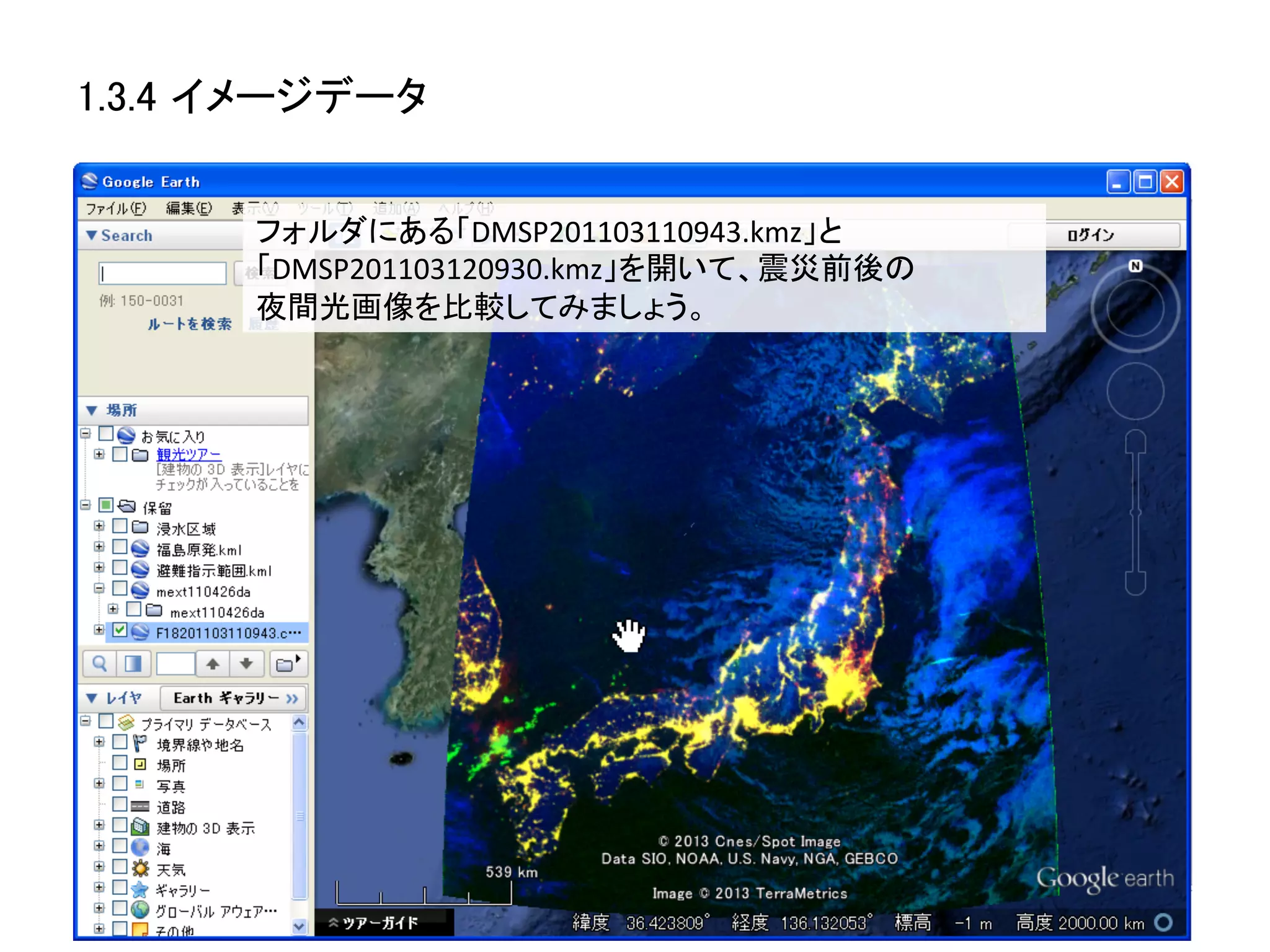The height and width of the screenshot is (952, 1270).
Task: Expand the 浸水区域 tree node
Action: (x=99, y=526)
